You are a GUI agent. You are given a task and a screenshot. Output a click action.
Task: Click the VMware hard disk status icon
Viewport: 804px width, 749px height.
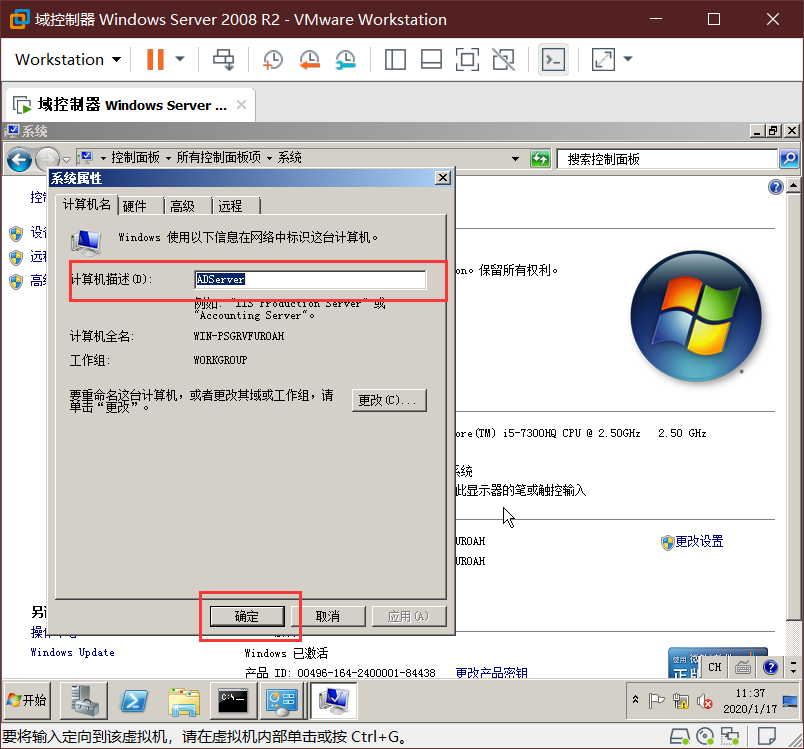[680, 737]
